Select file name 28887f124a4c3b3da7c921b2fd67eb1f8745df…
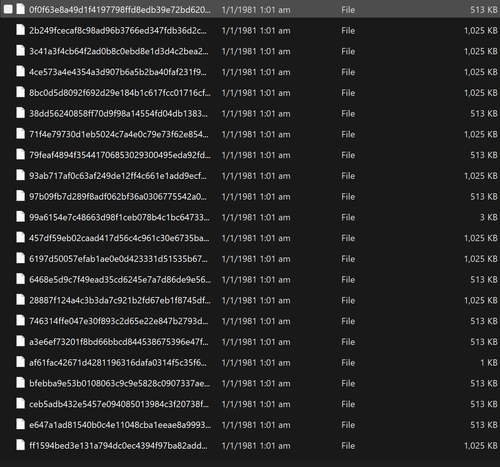This screenshot has width=500, height=467. (120, 300)
